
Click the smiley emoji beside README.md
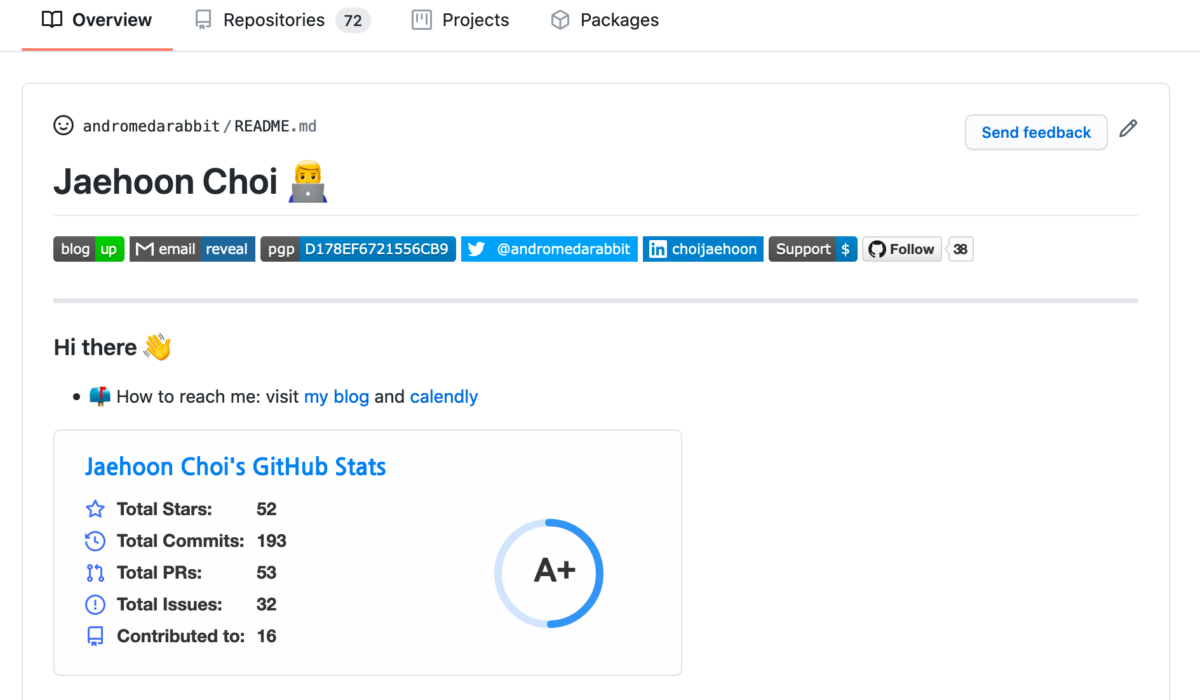coord(64,126)
